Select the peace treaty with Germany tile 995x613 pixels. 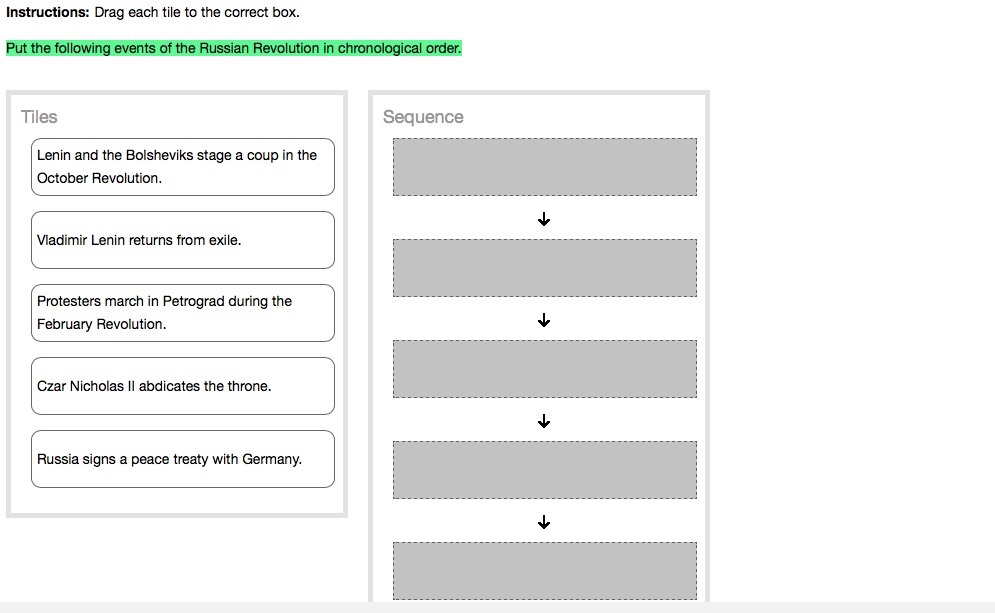[x=182, y=459]
